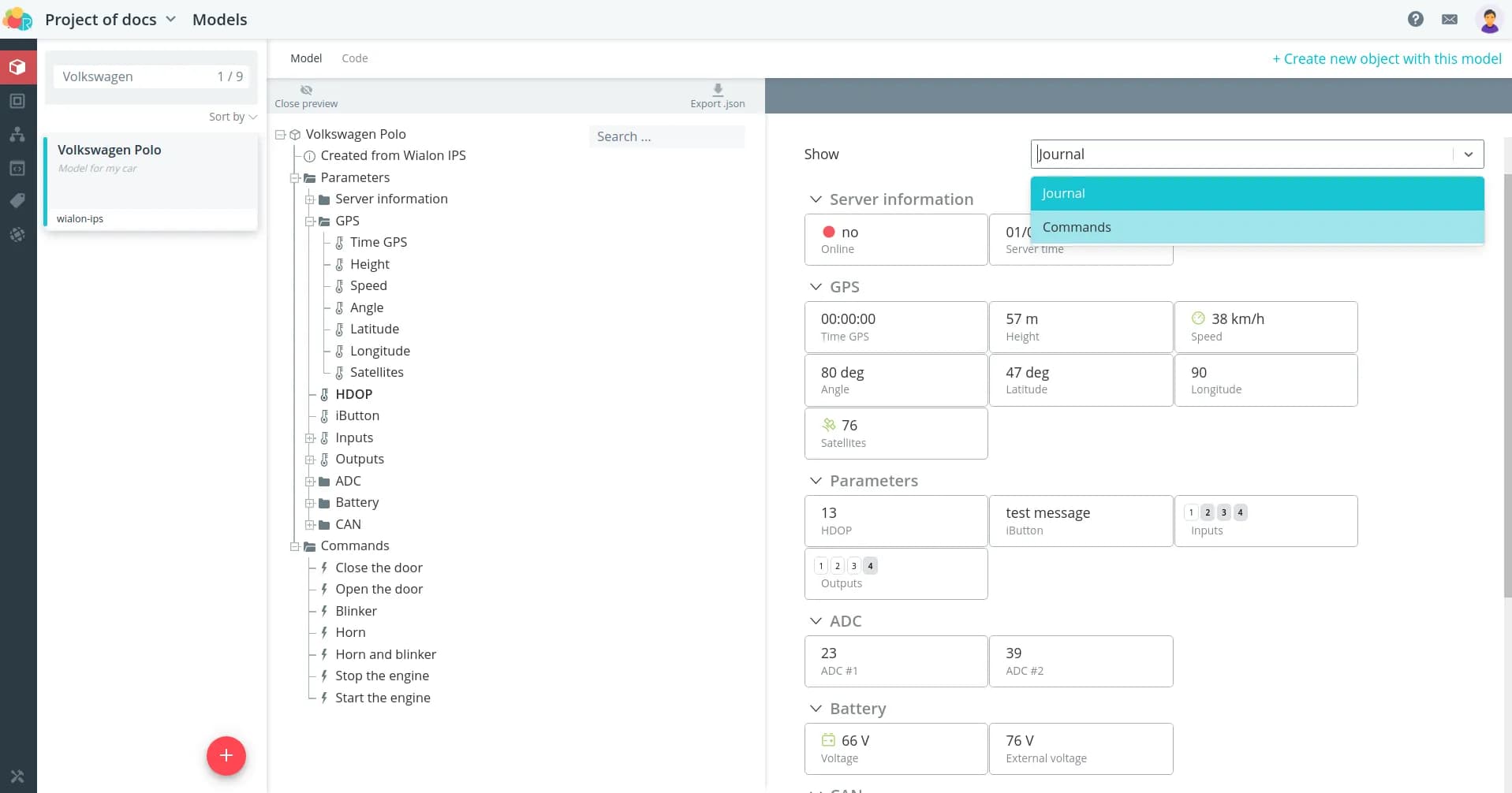
Task: Open the Sort by dropdown
Action: click(232, 117)
